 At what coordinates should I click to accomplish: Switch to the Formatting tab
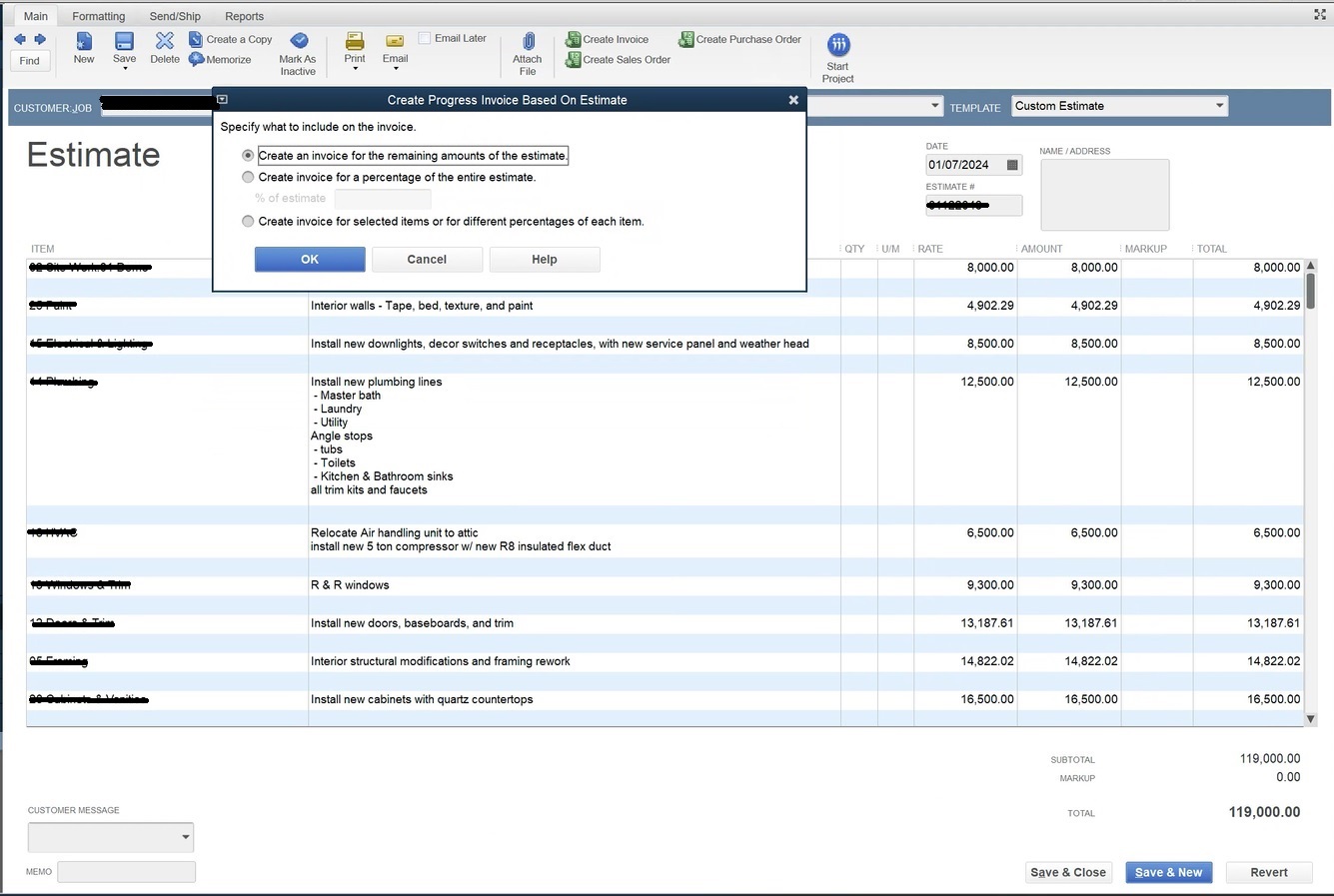pyautogui.click(x=98, y=16)
